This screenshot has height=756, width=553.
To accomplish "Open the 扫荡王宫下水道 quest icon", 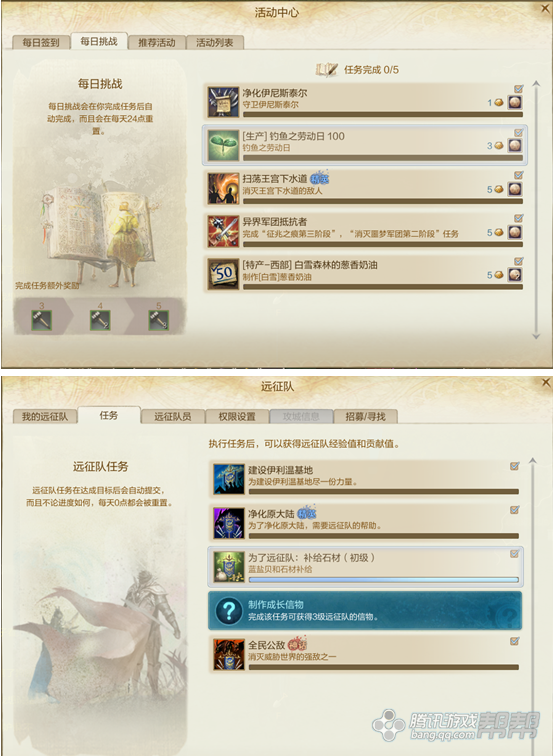I will 223,189.
